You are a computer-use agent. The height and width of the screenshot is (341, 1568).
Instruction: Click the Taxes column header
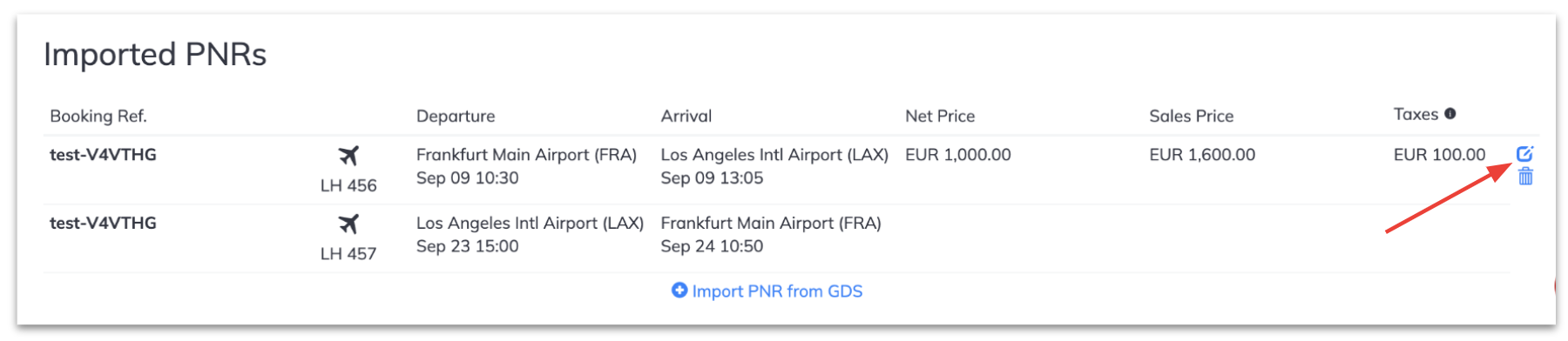1416,114
